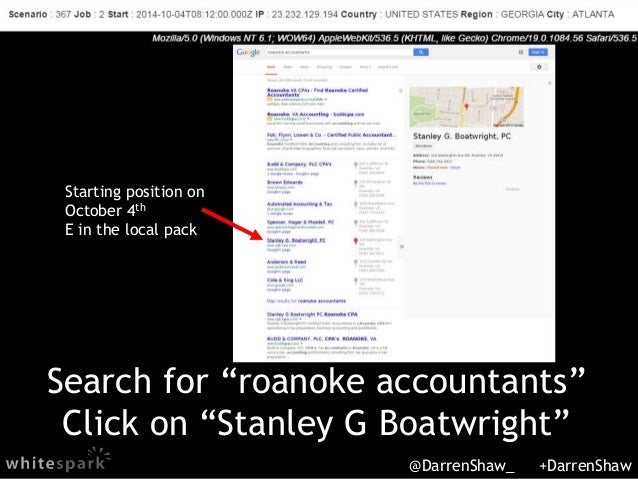
Task: Click map pin beside Automated Accounting & Tax
Action: pyautogui.click(x=356, y=205)
